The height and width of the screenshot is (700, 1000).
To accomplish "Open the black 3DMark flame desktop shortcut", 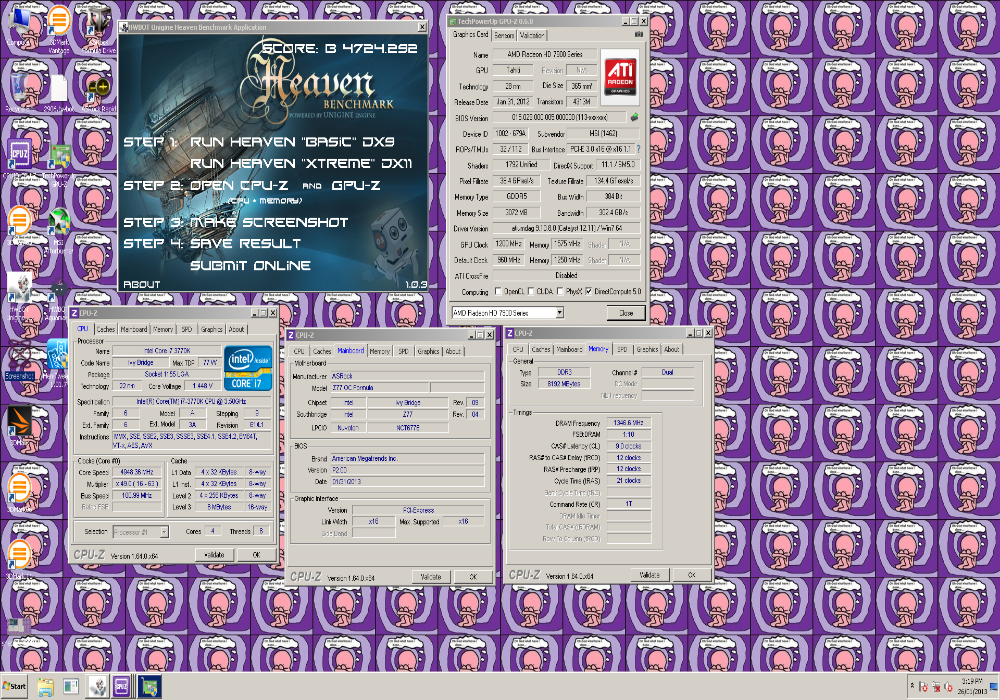I will tap(20, 421).
